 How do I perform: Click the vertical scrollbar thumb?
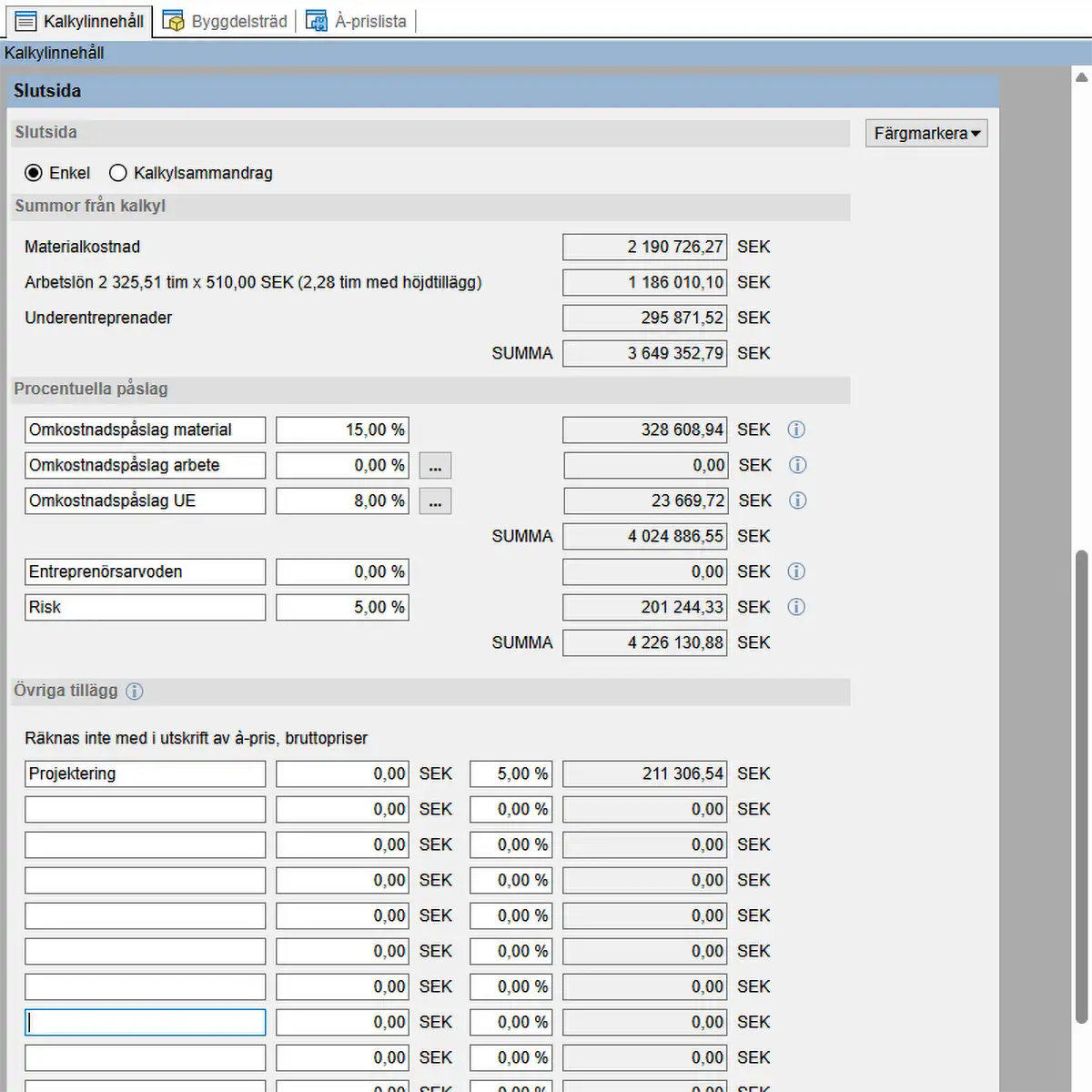tap(1081, 783)
